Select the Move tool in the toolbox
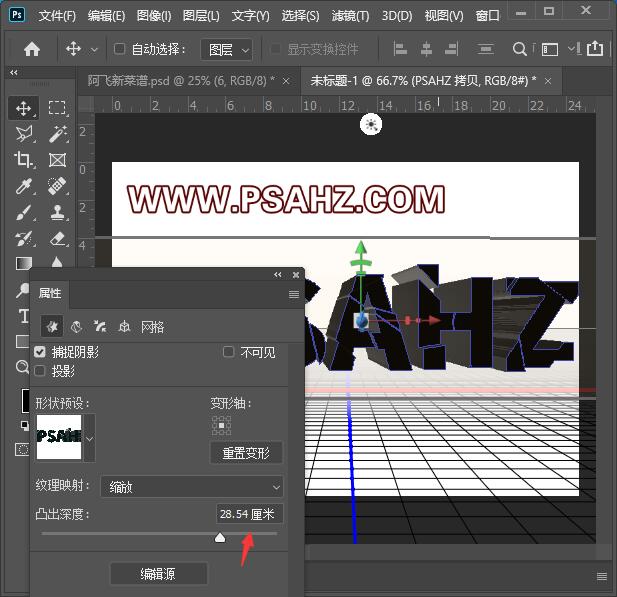617x597 pixels. click(24, 108)
